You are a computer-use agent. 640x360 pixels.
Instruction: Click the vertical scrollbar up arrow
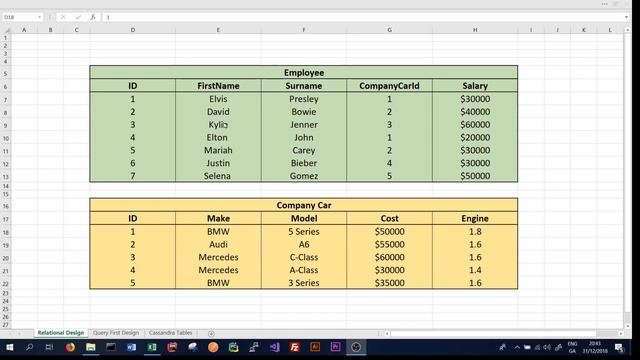click(627, 30)
